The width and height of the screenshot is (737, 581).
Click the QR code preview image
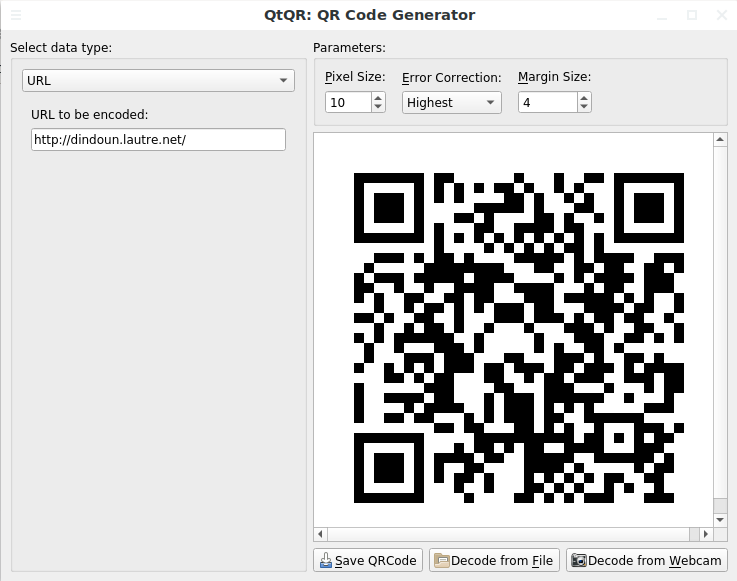[518, 338]
